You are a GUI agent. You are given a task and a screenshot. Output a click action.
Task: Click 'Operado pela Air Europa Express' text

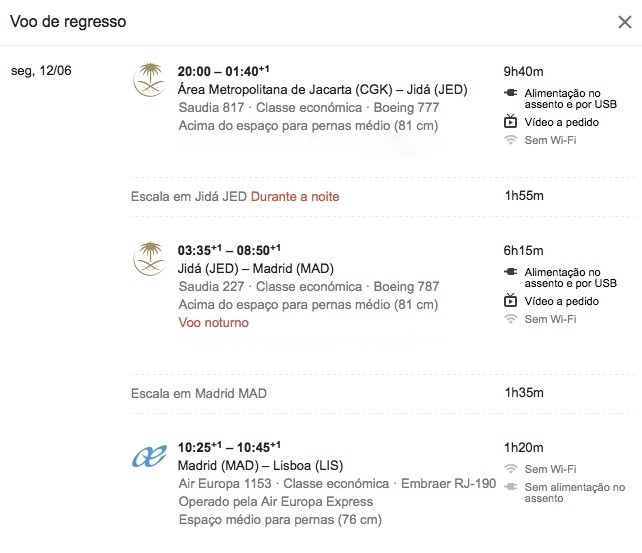coord(276,501)
